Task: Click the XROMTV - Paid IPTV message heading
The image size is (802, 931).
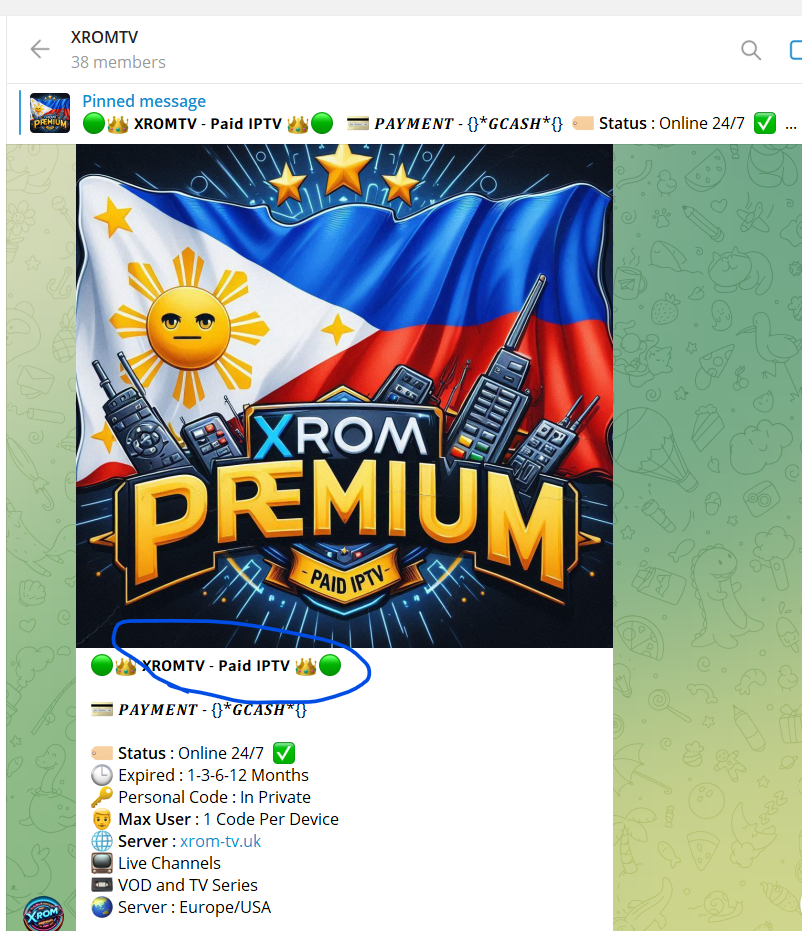Action: 216,666
